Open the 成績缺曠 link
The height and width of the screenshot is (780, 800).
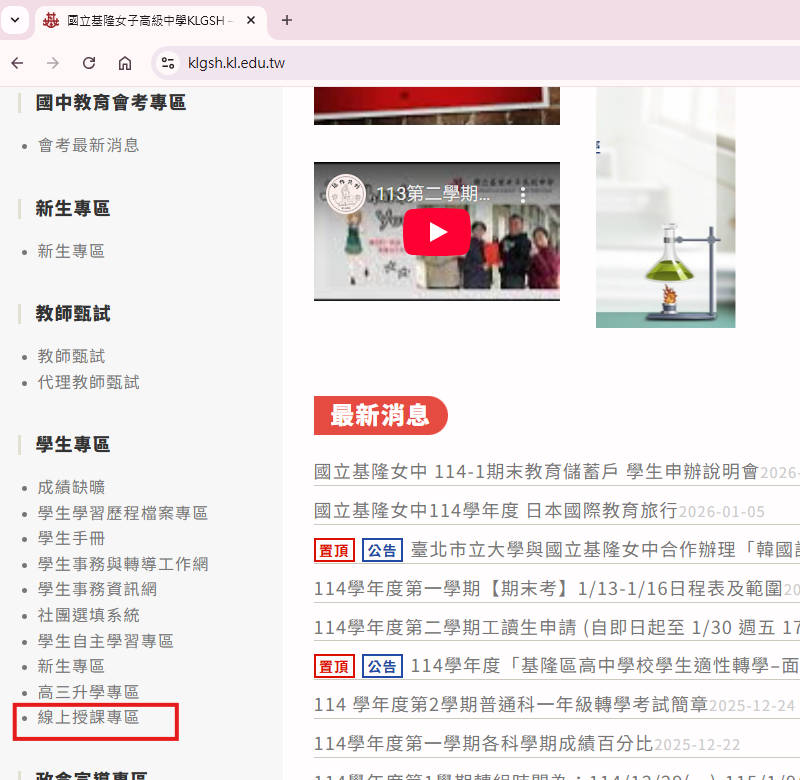[x=71, y=488]
